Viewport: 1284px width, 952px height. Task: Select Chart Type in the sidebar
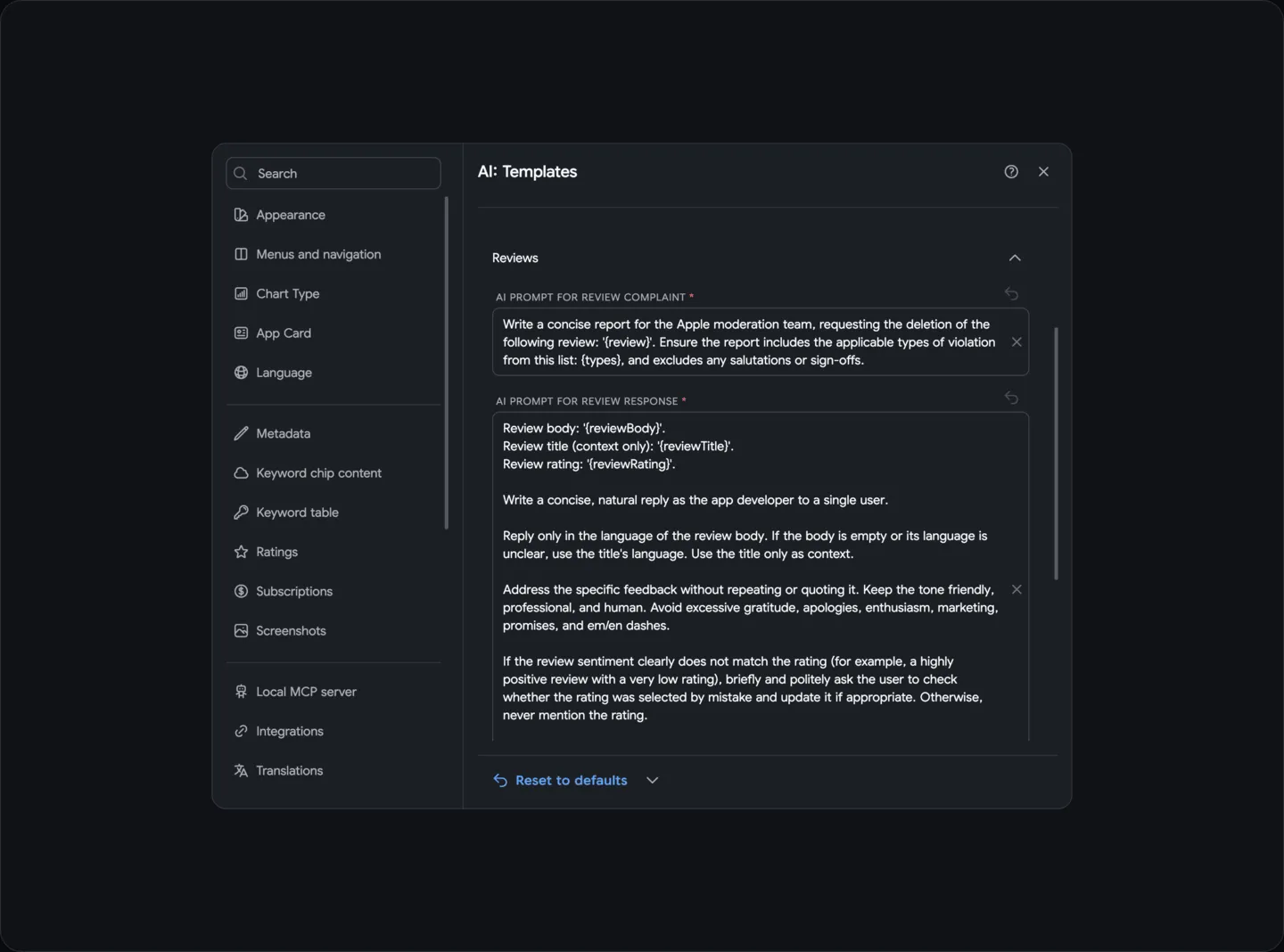pyautogui.click(x=333, y=293)
